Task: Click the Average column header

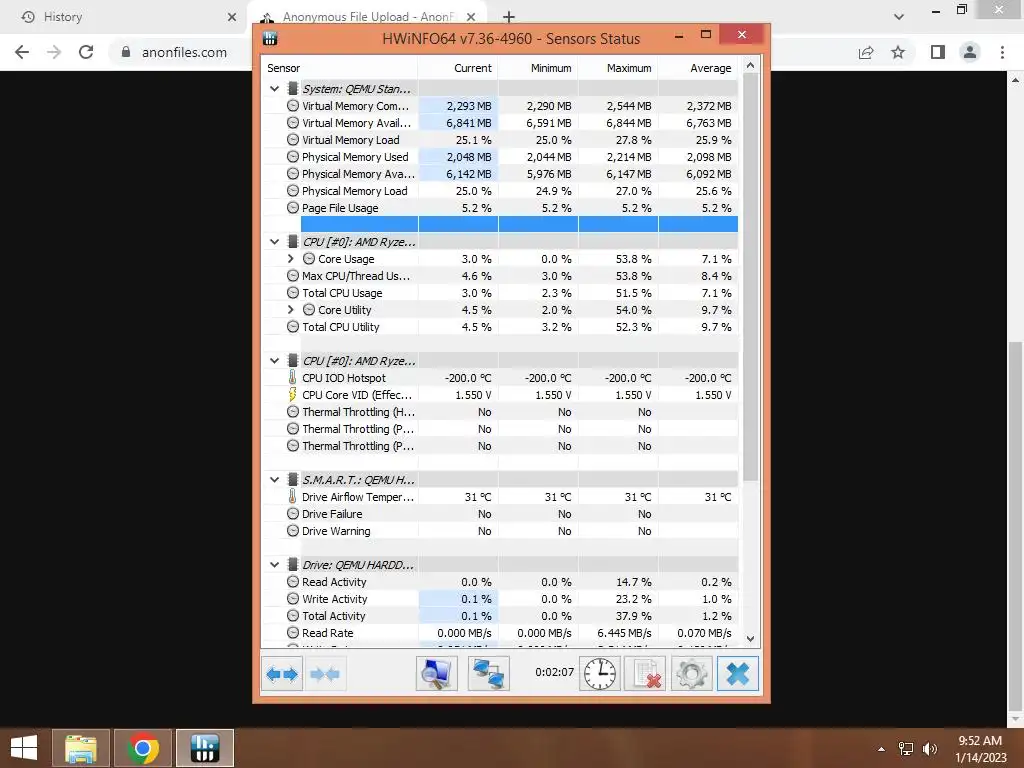Action: tap(698, 68)
